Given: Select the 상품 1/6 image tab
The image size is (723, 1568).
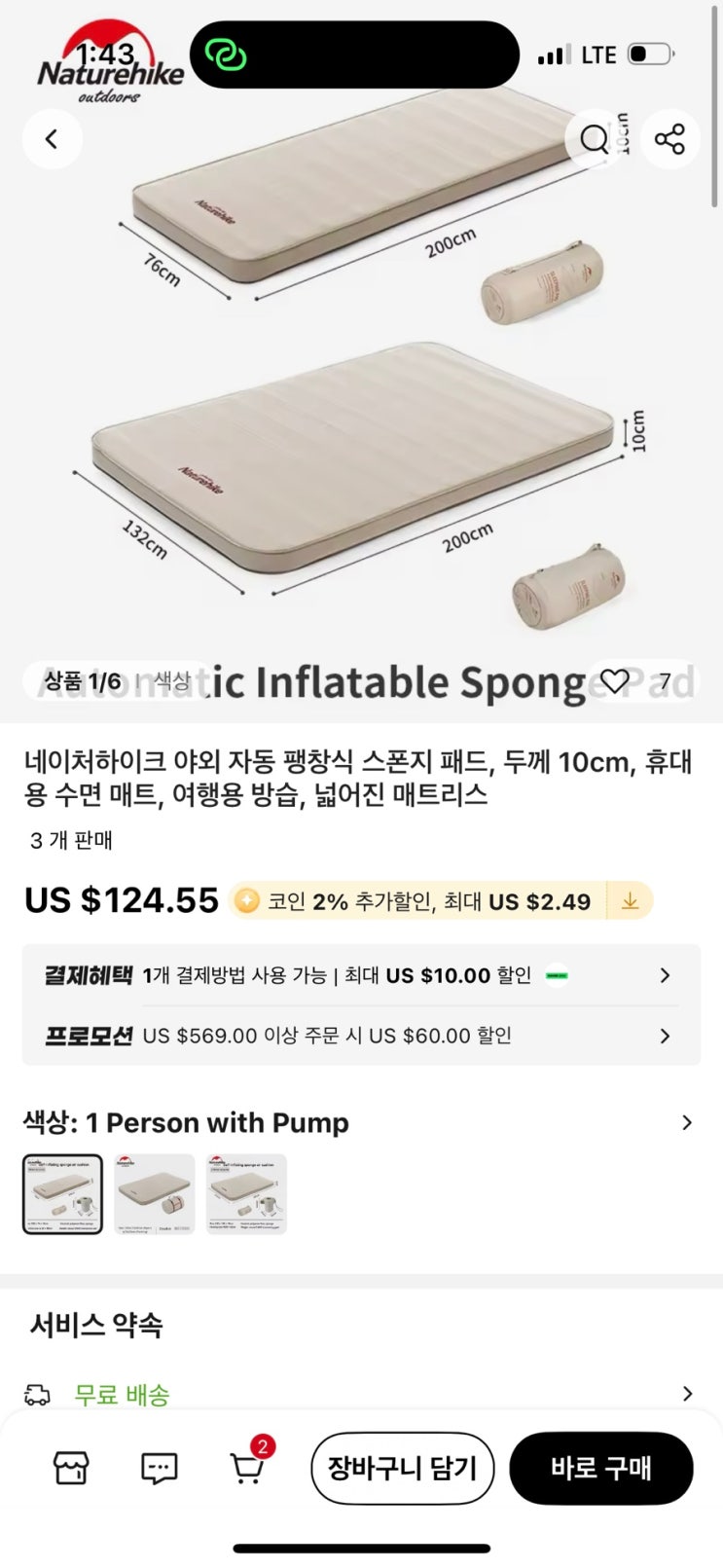Looking at the screenshot, I should coord(83,681).
